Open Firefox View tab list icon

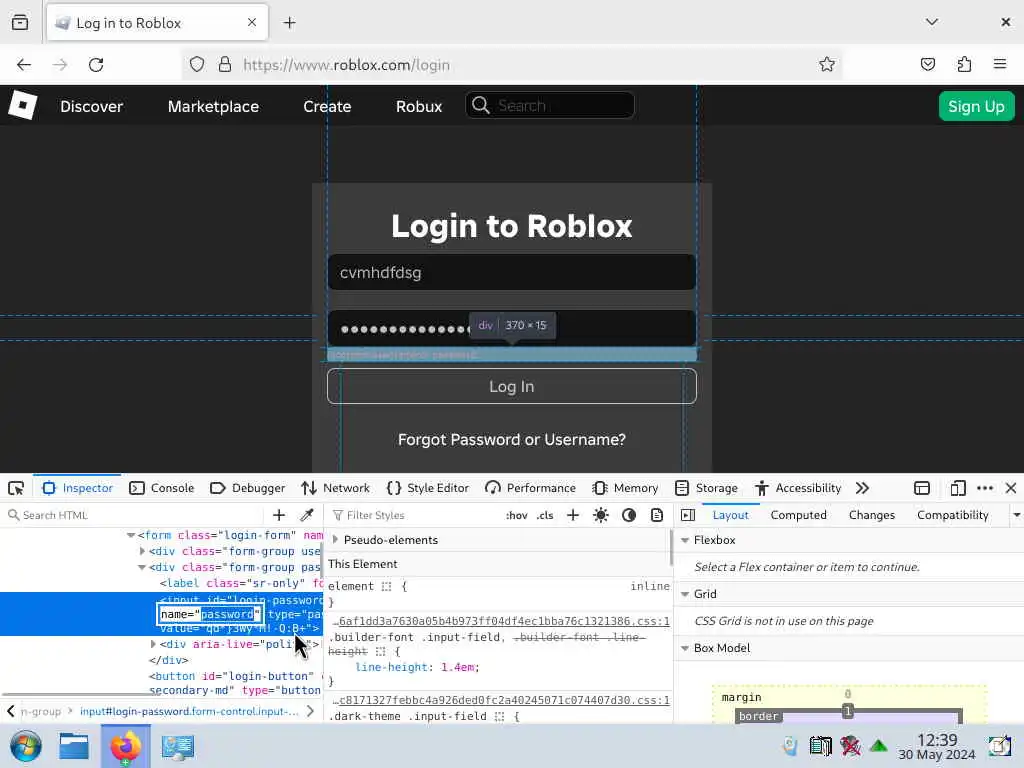20,22
